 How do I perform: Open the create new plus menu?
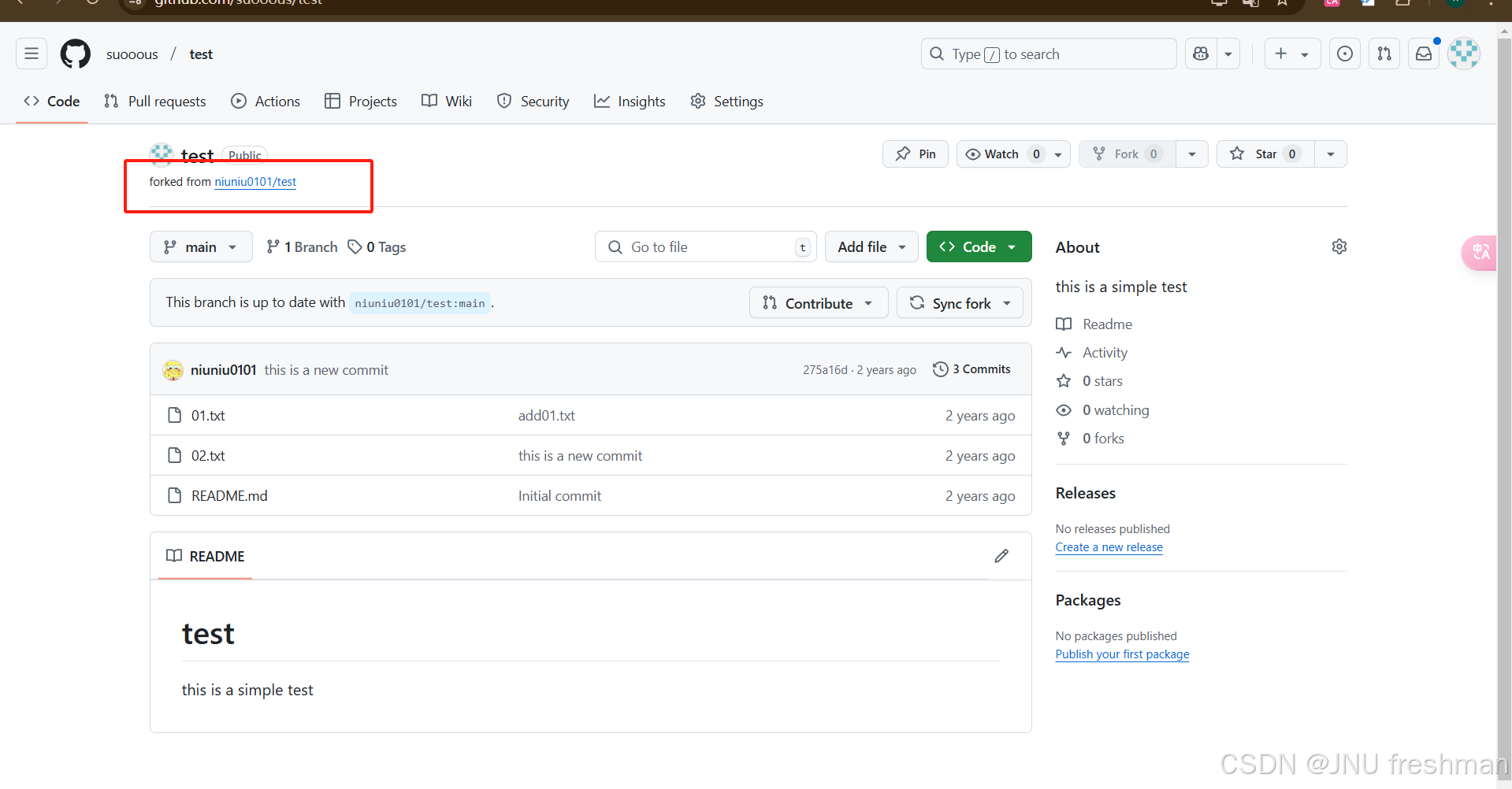click(1292, 54)
